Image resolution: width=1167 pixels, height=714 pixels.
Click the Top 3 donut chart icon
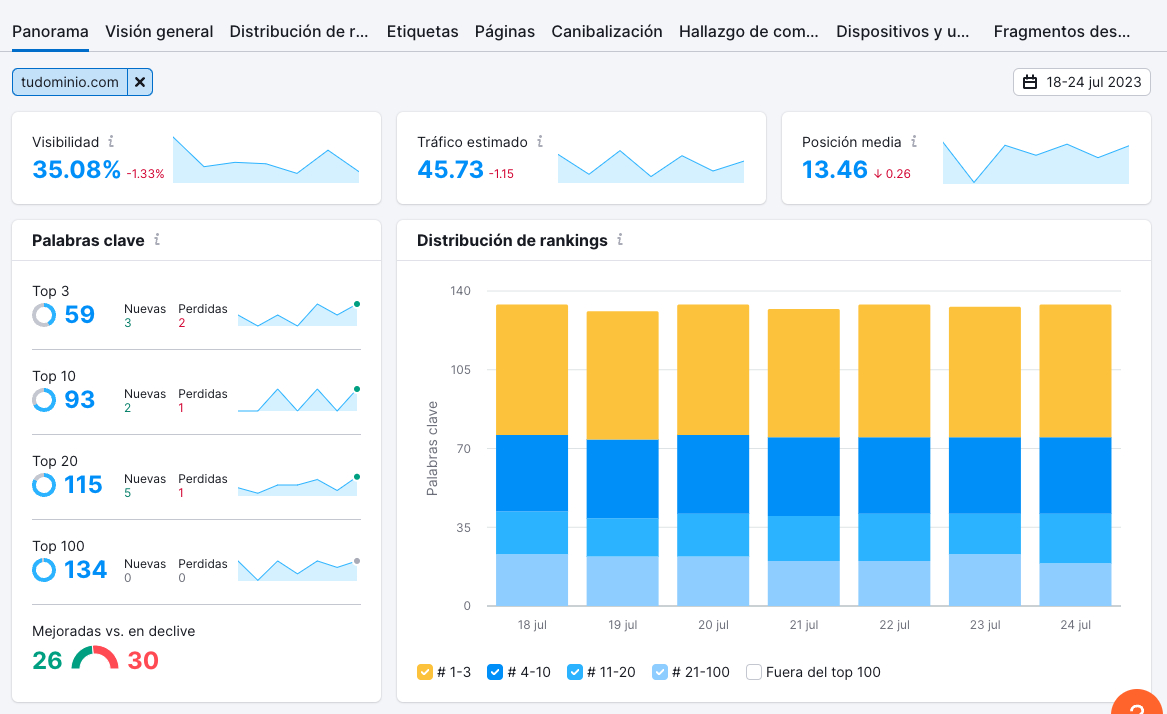[44, 315]
